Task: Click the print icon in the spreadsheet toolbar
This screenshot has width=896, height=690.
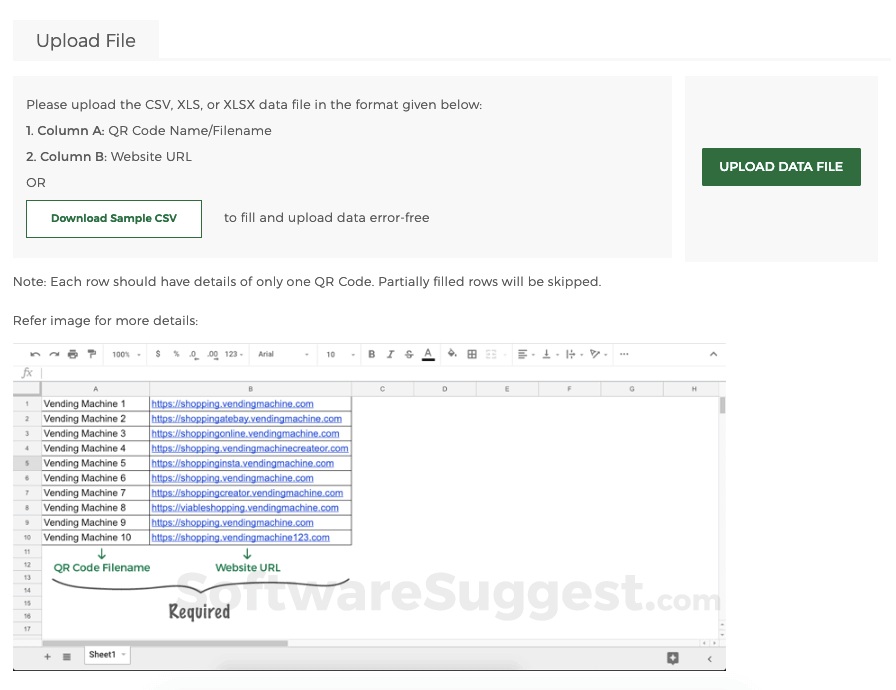Action: (x=72, y=354)
